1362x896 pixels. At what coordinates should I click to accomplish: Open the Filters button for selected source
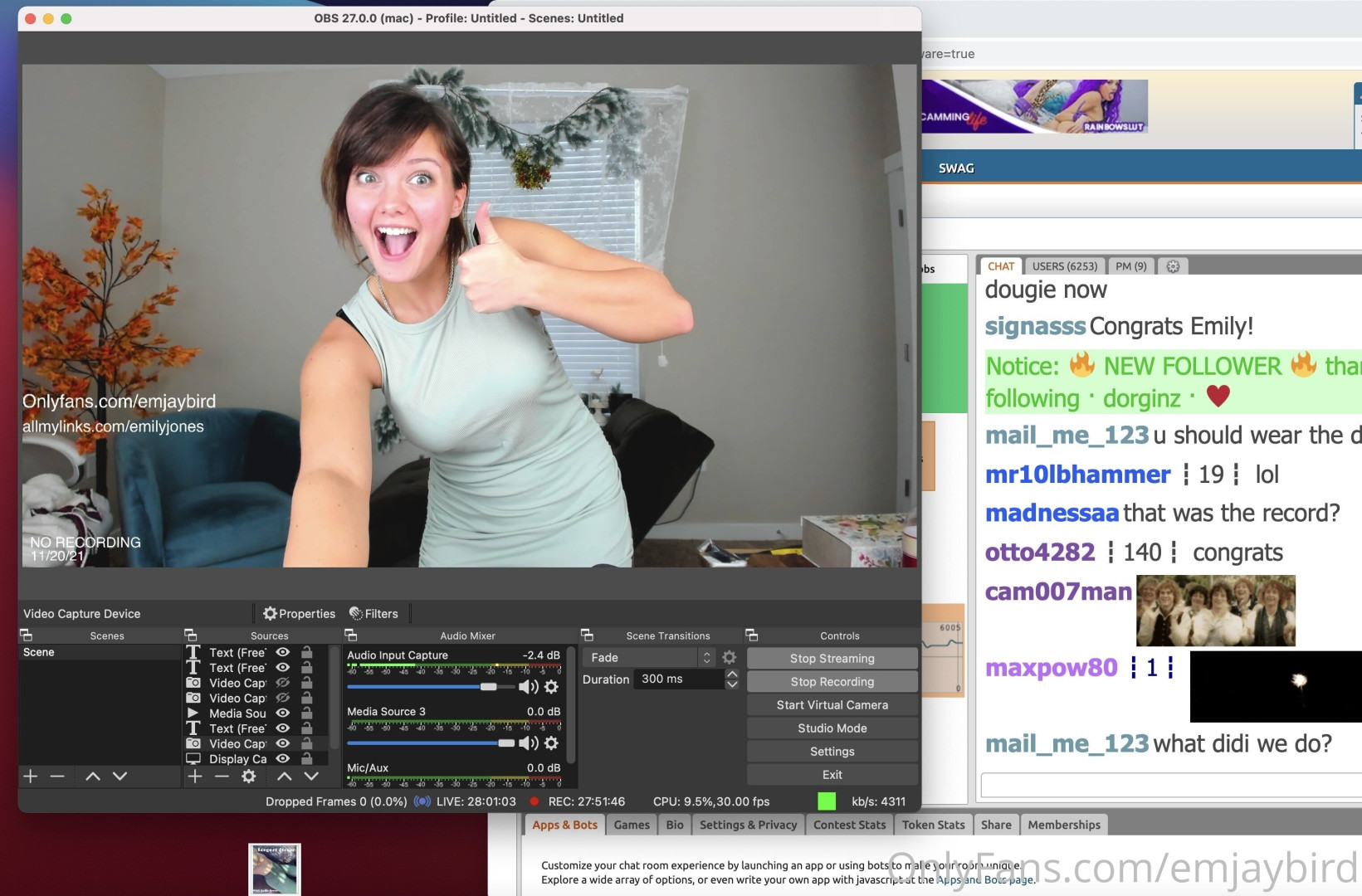pos(373,614)
